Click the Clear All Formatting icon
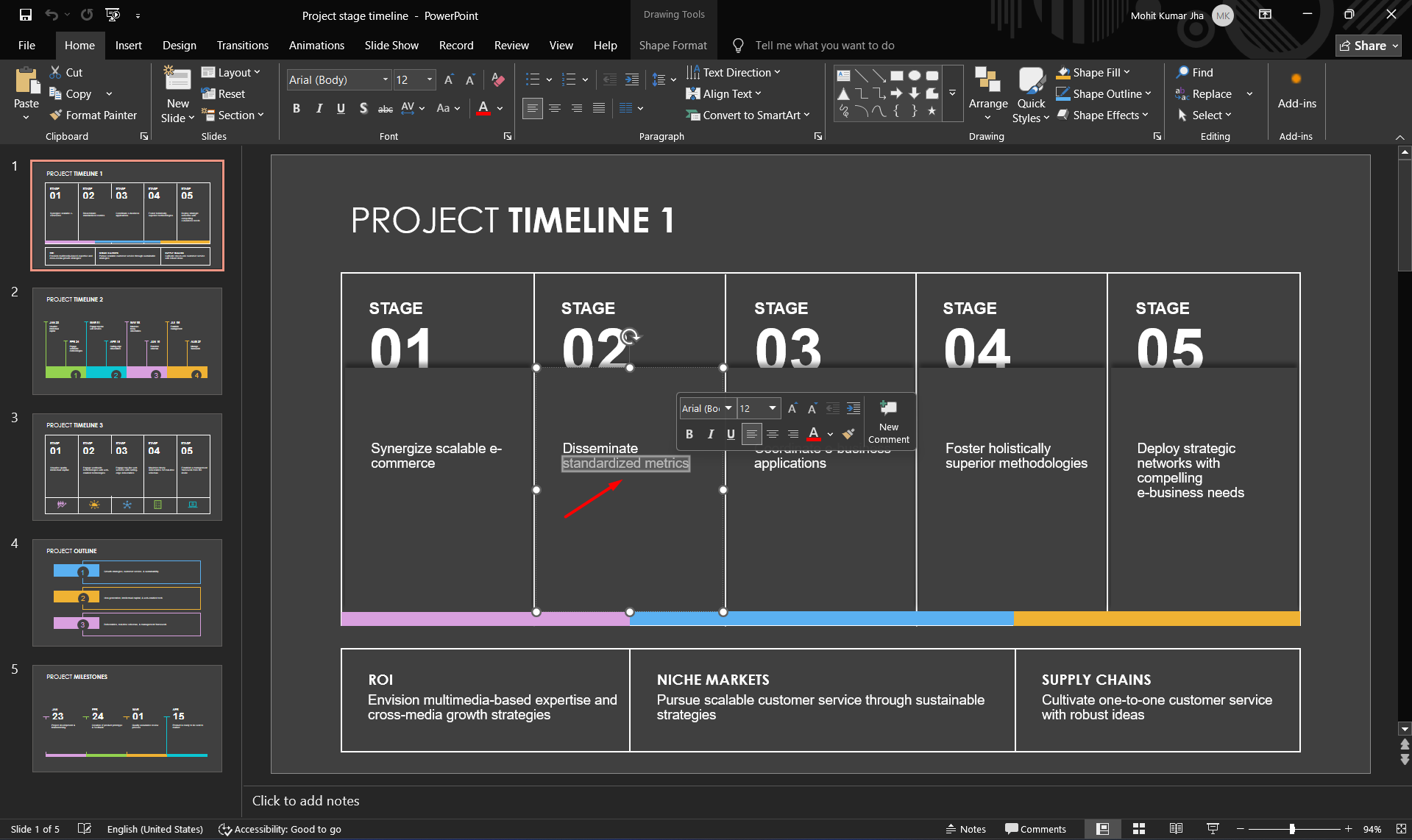 click(x=498, y=79)
